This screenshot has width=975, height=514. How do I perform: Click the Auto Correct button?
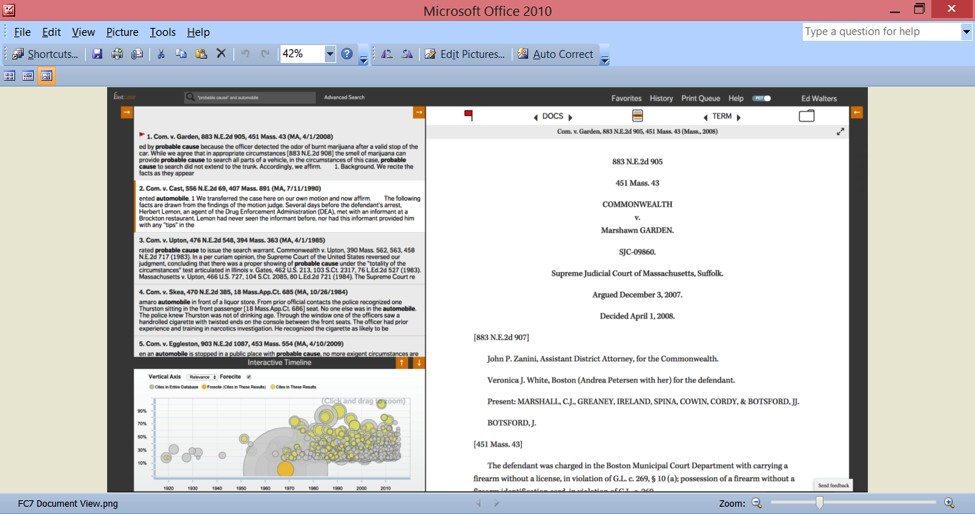(555, 54)
